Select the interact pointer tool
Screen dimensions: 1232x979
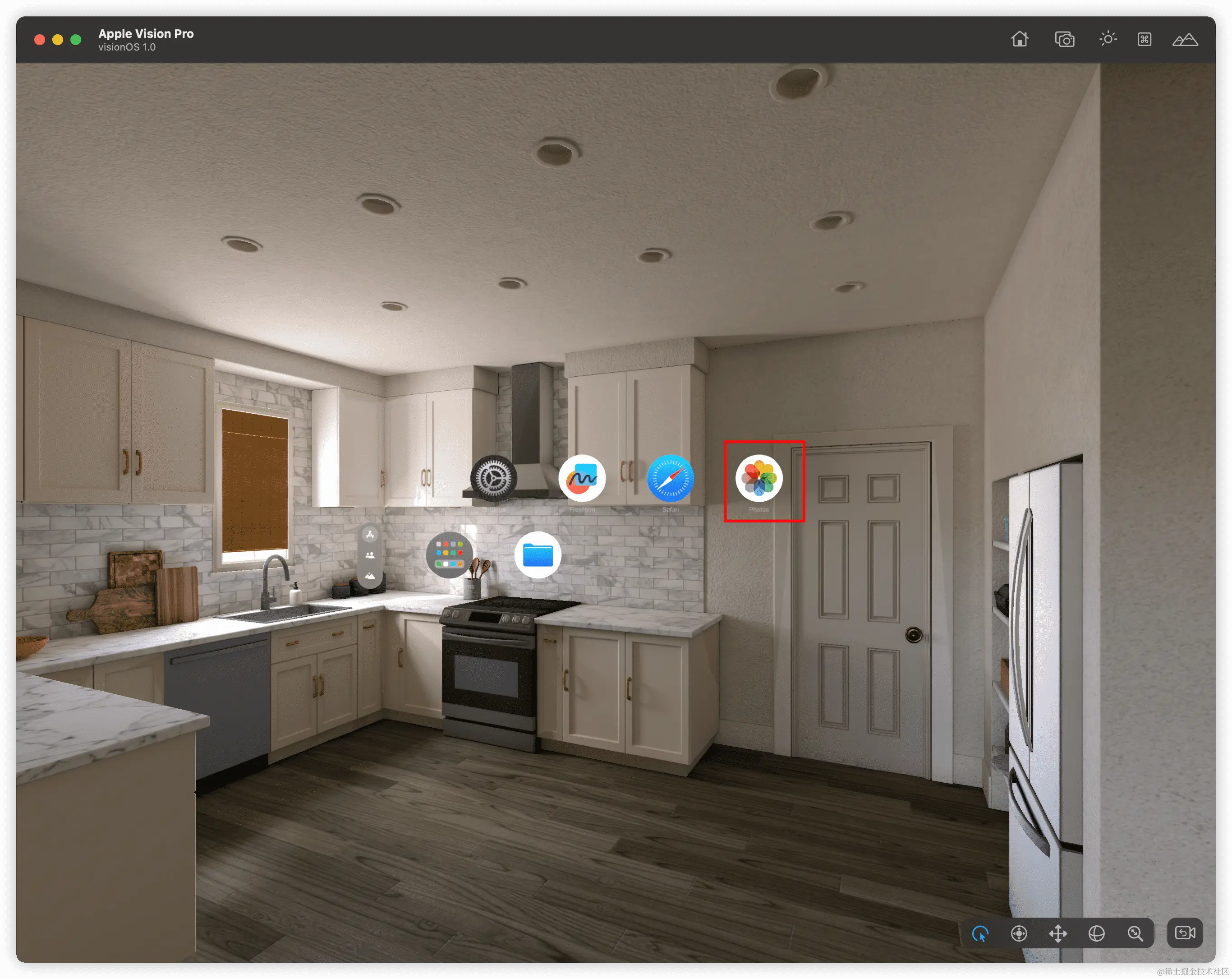click(x=980, y=933)
